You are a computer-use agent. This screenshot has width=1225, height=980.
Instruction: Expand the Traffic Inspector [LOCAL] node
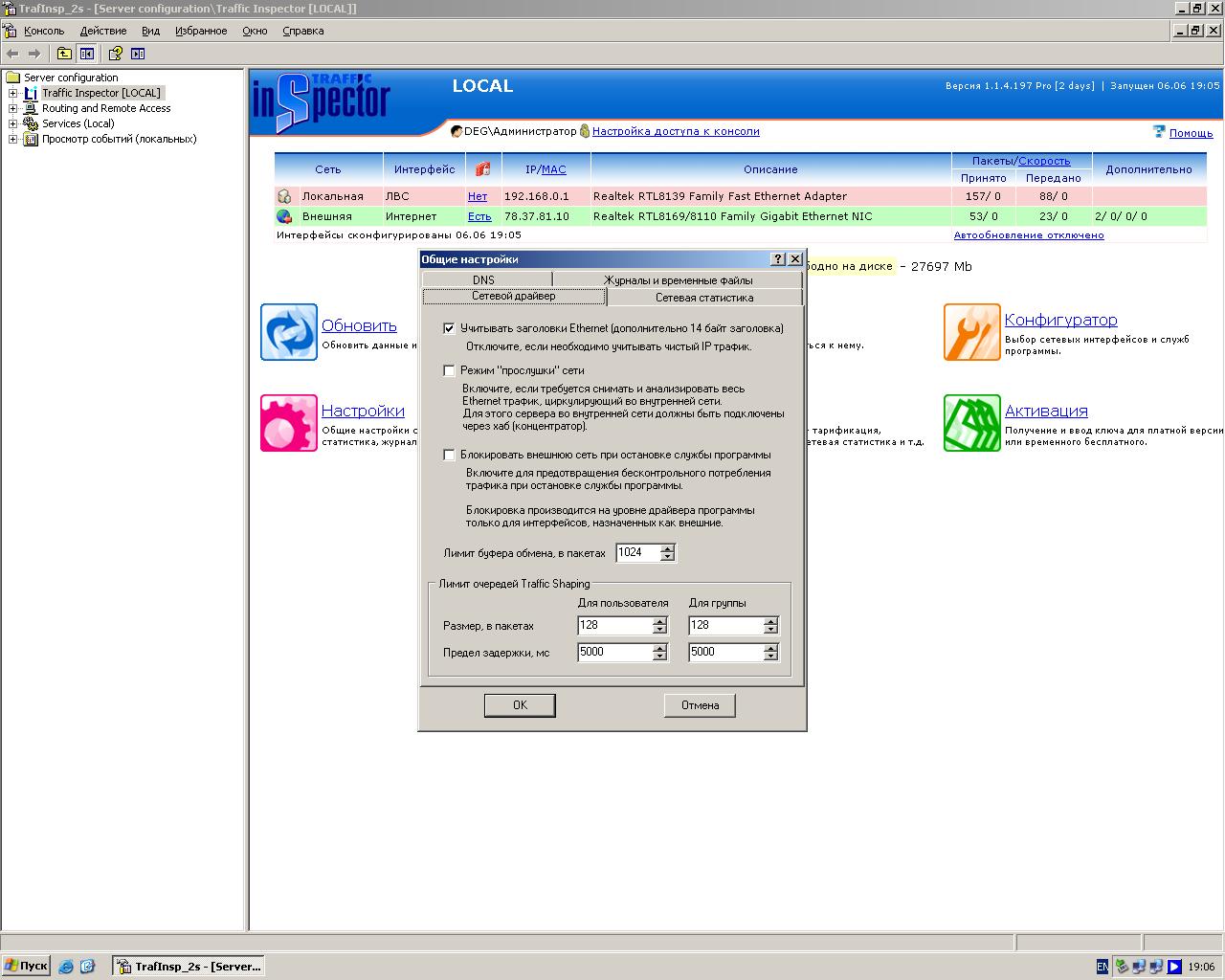[13, 93]
